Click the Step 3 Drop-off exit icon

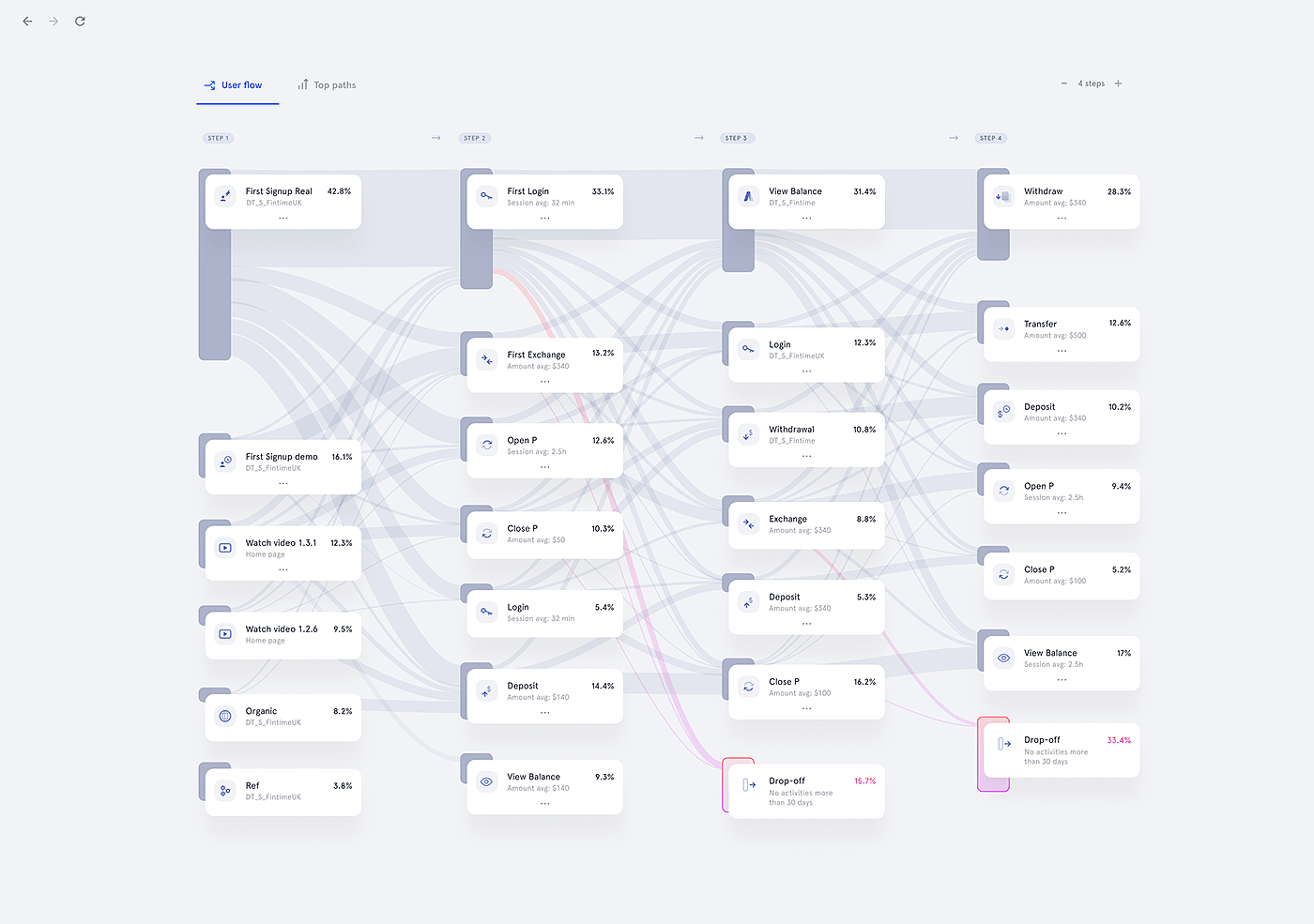749,785
